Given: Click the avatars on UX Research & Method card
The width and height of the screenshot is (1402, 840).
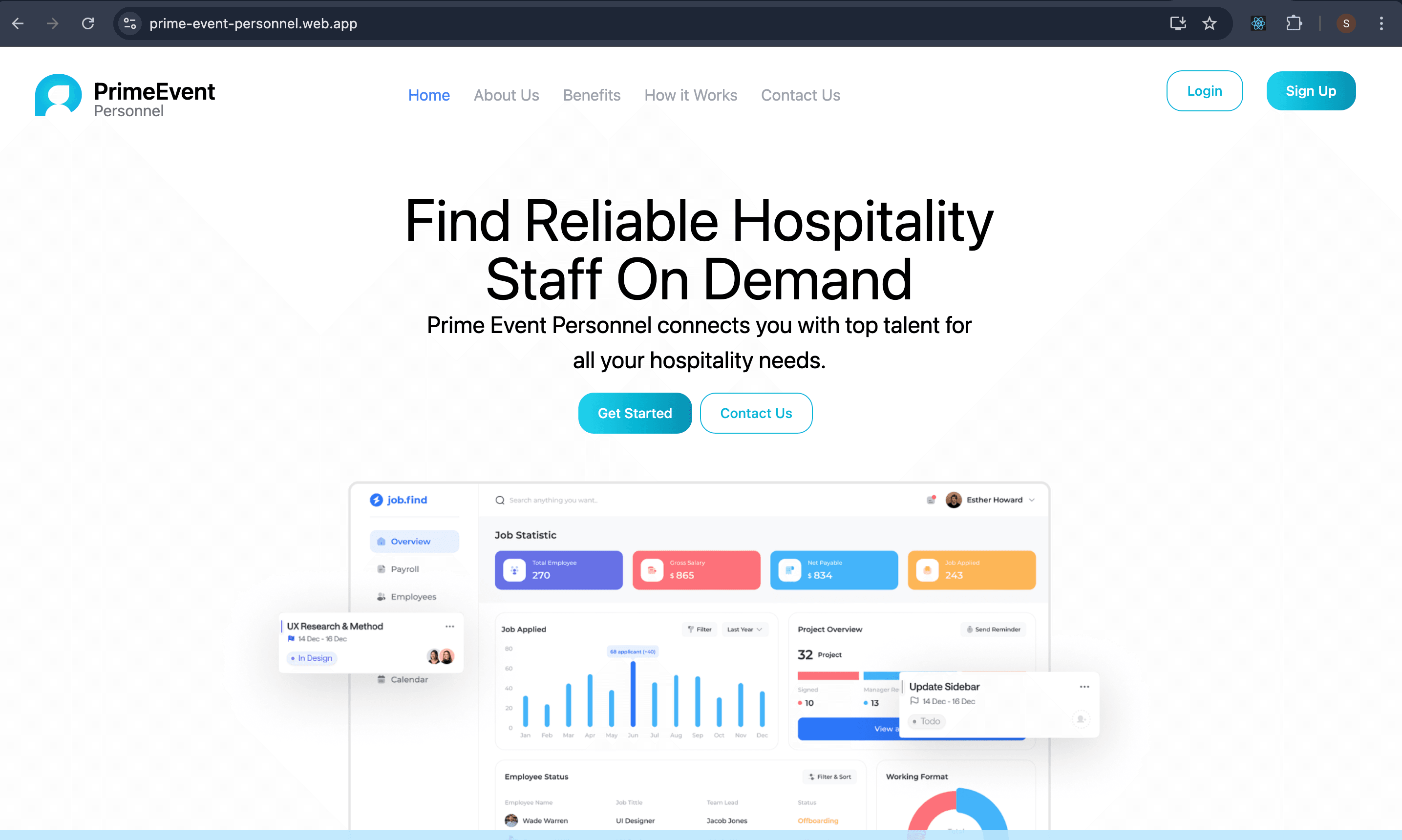Looking at the screenshot, I should pos(440,656).
